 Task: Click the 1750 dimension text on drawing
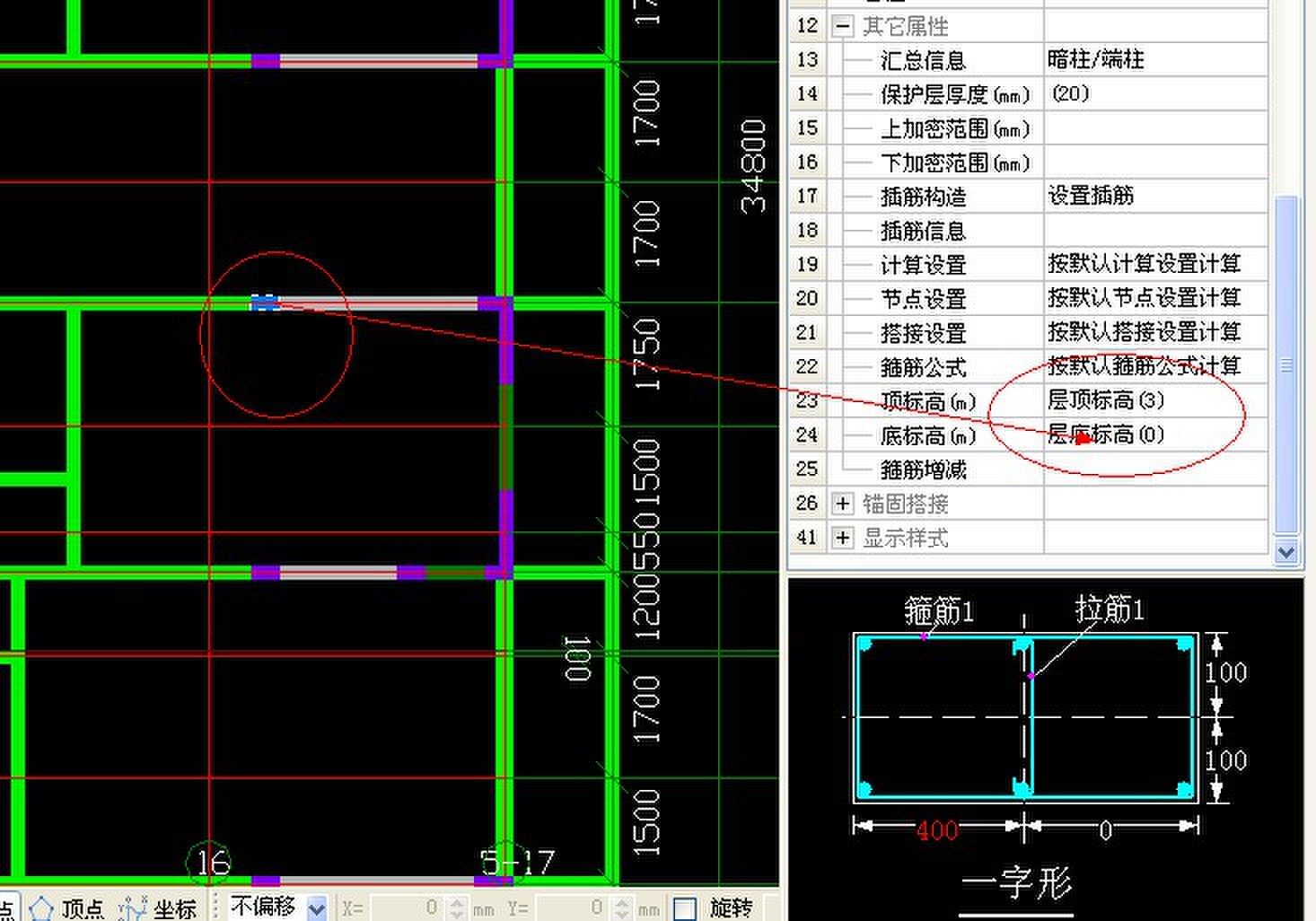pos(646,355)
